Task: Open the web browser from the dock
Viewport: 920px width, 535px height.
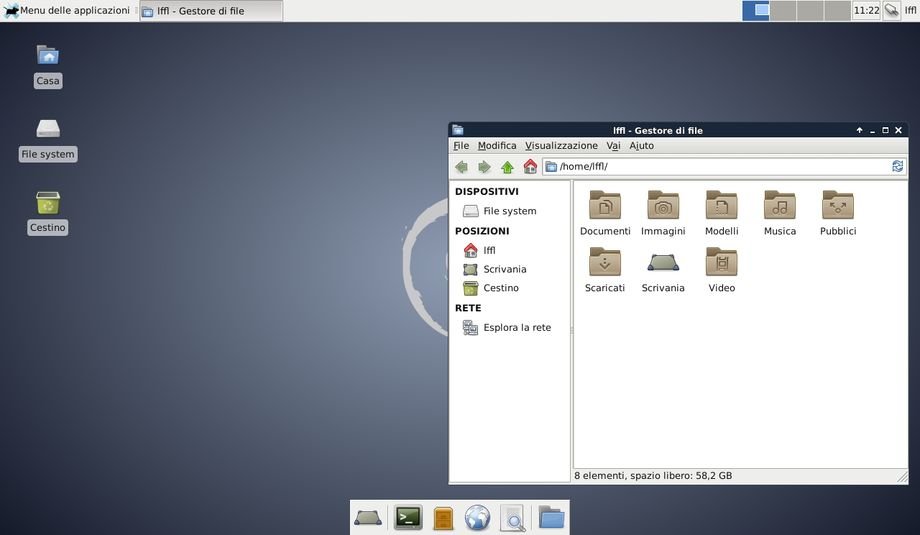Action: point(477,517)
